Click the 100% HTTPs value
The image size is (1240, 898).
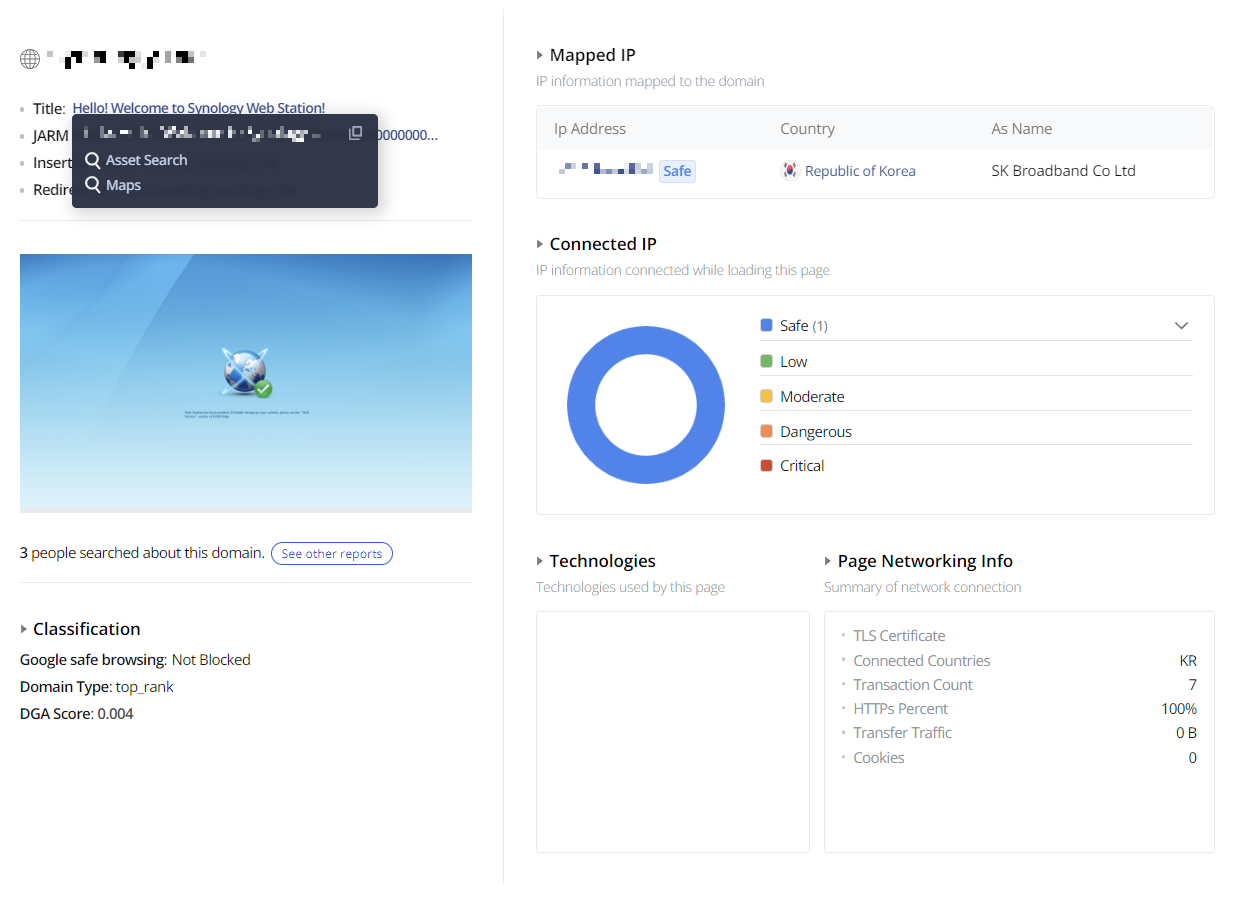click(x=1179, y=709)
